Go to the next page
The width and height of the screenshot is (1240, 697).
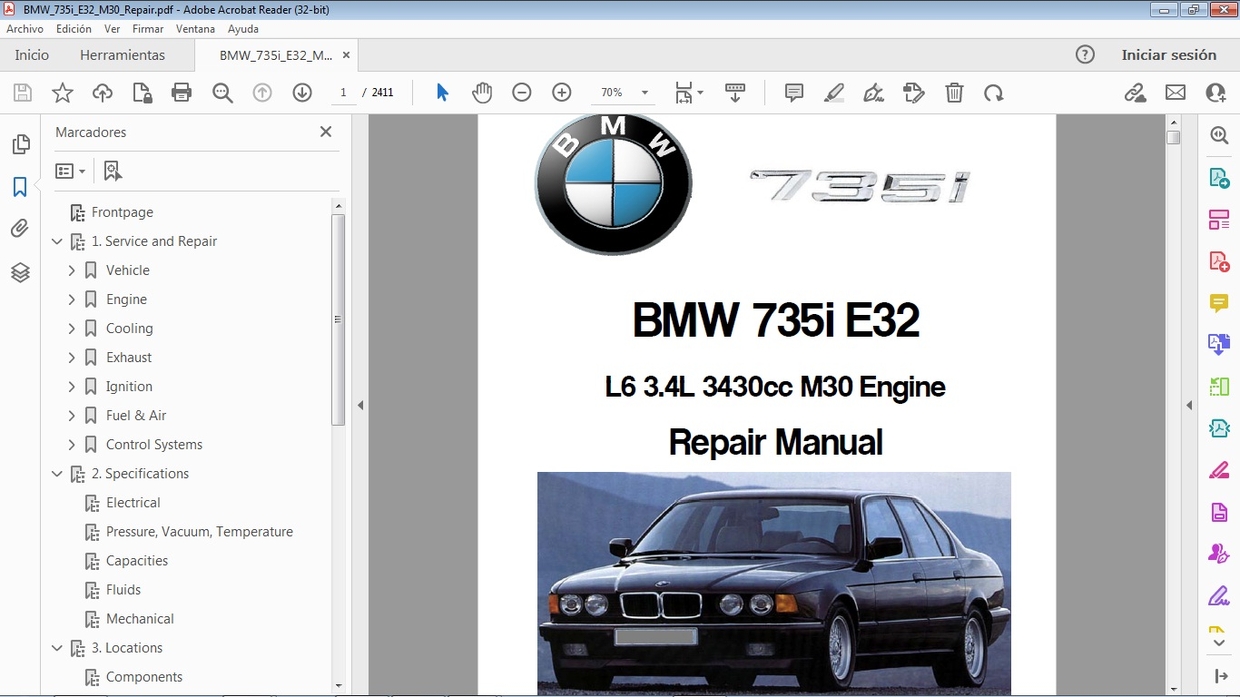[x=302, y=93]
